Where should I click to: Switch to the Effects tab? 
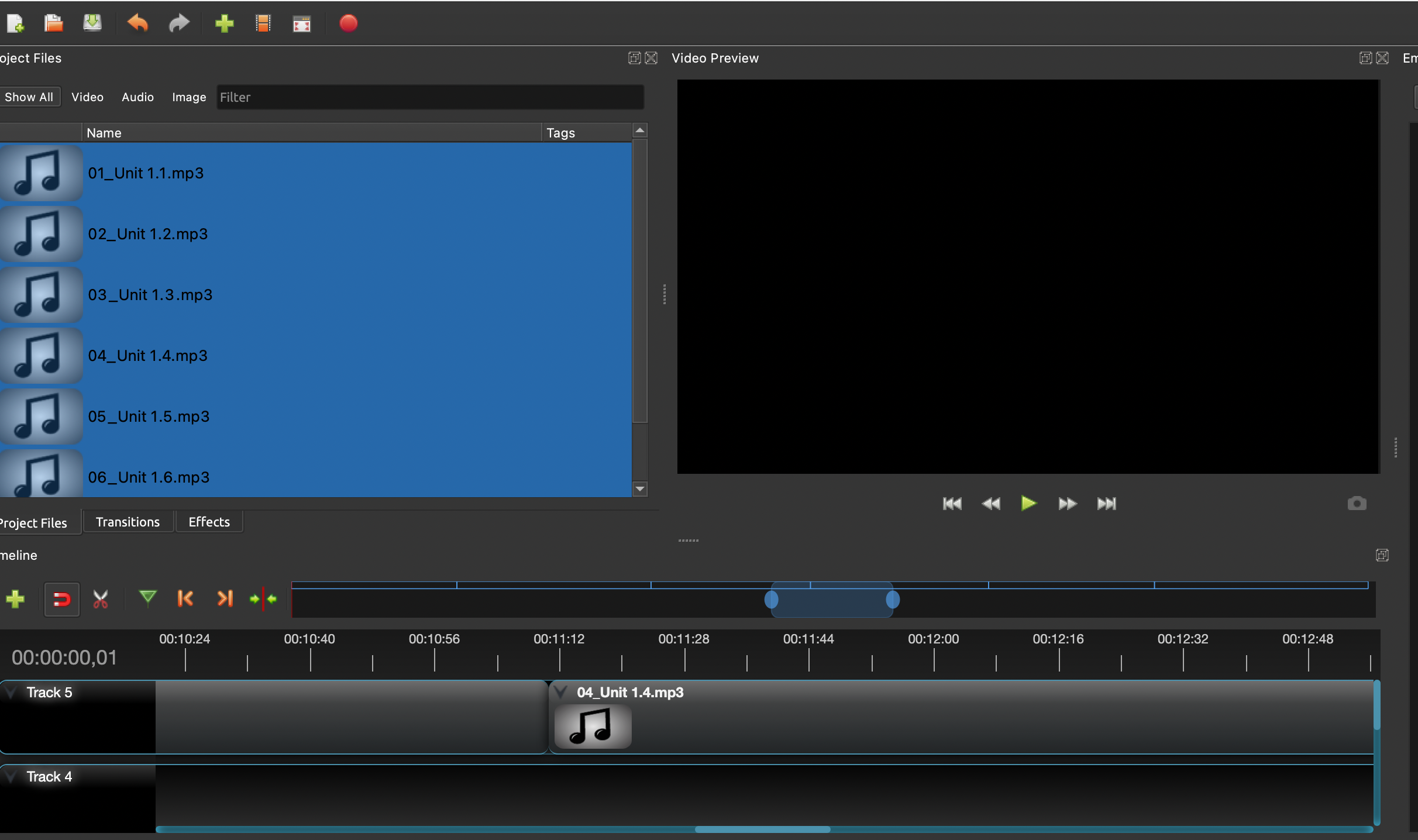(209, 522)
